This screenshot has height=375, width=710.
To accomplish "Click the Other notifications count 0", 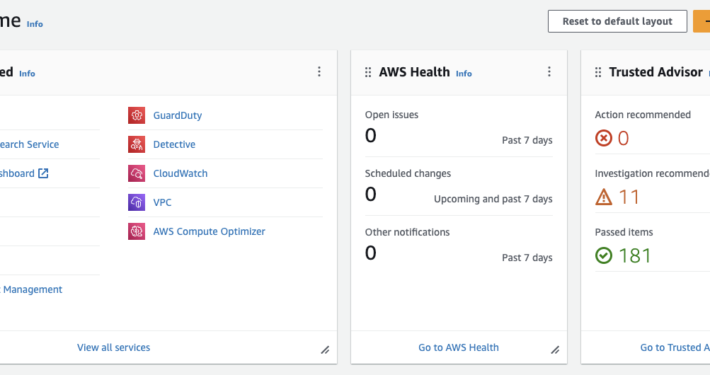I will 370,253.
